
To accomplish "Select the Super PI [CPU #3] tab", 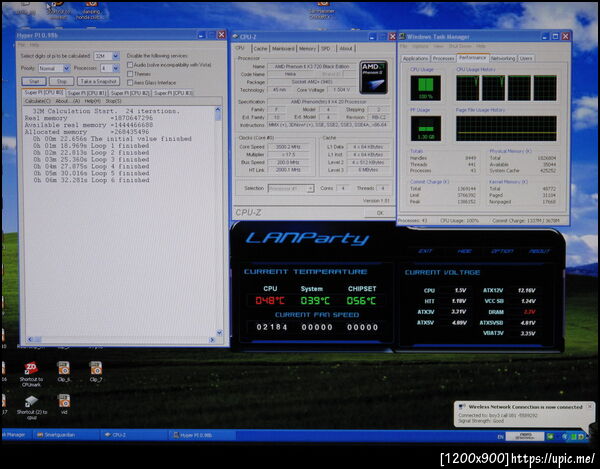I will point(173,93).
